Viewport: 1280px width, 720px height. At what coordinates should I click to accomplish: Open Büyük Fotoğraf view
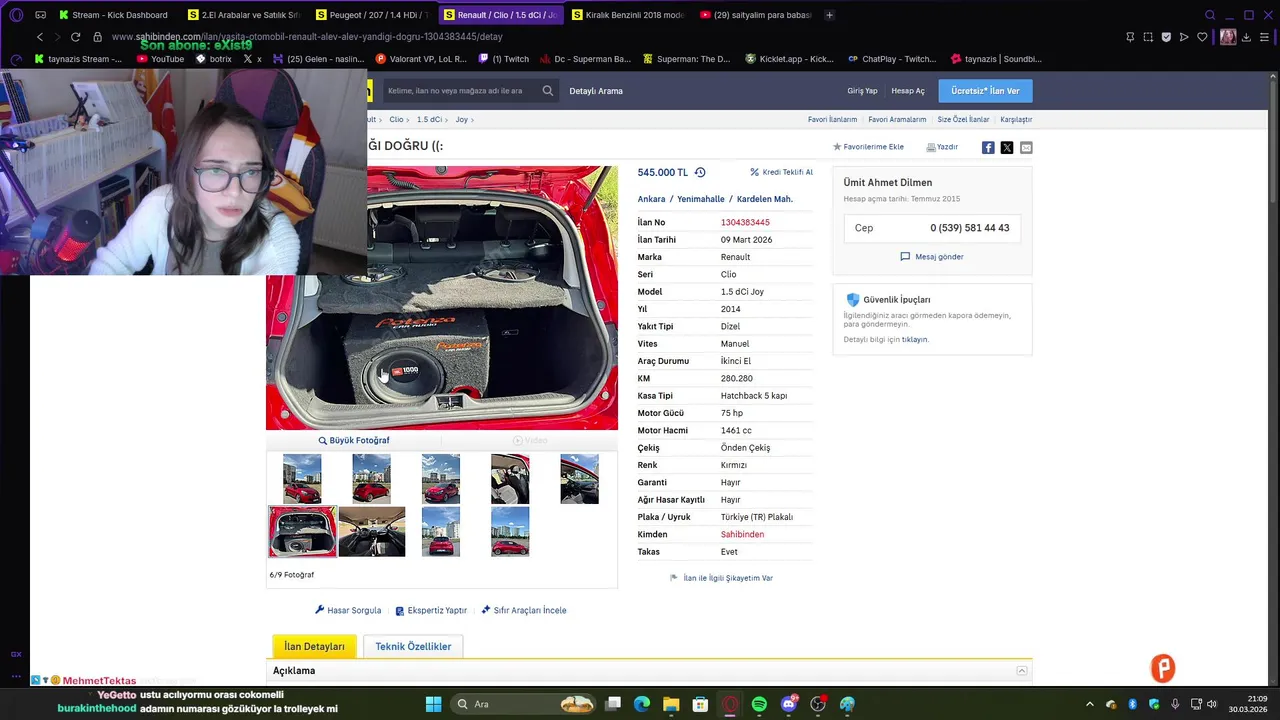click(354, 441)
